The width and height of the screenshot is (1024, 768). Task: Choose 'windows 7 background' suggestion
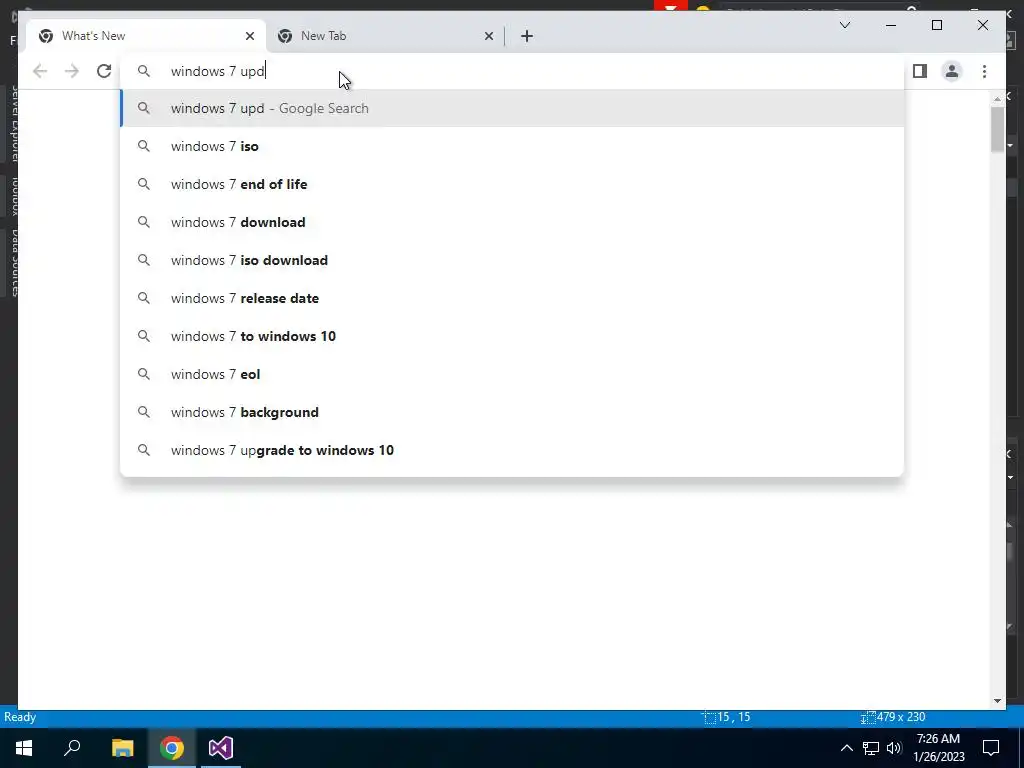click(512, 412)
